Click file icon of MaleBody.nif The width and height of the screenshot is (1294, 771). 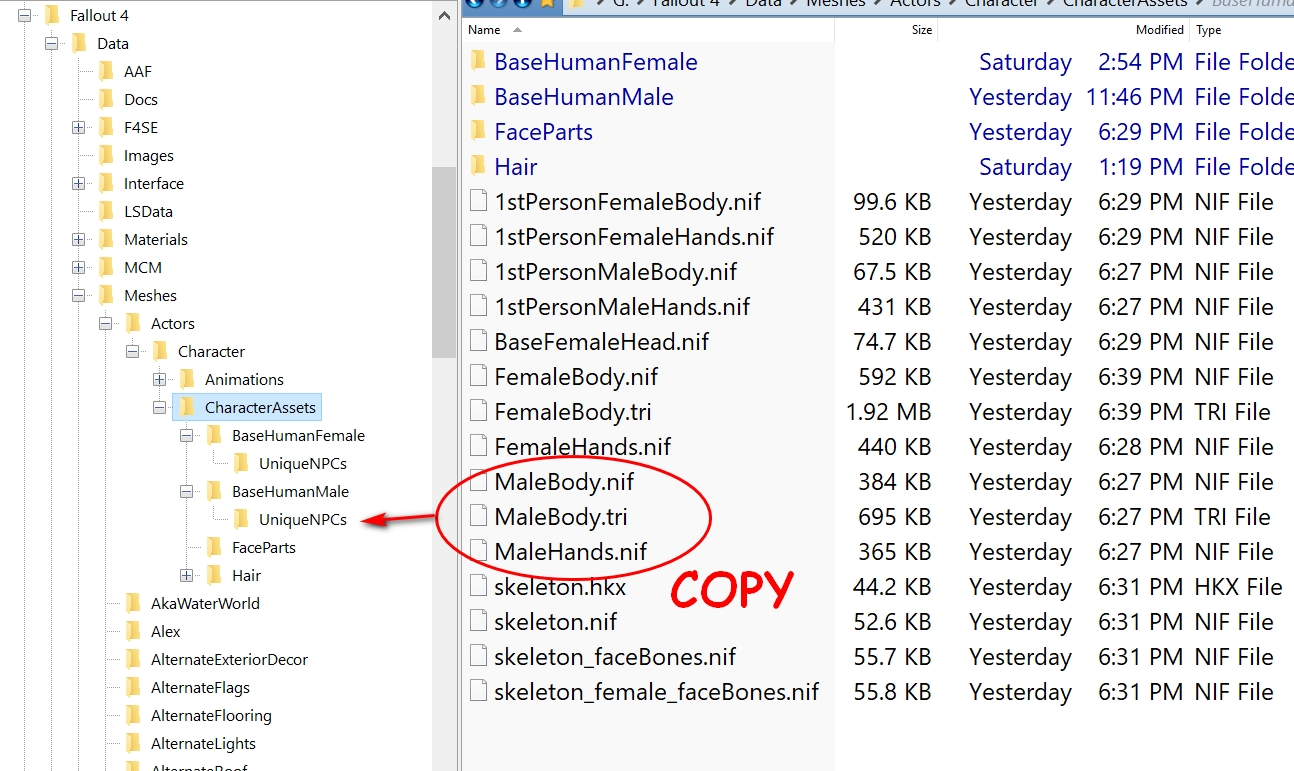(478, 481)
